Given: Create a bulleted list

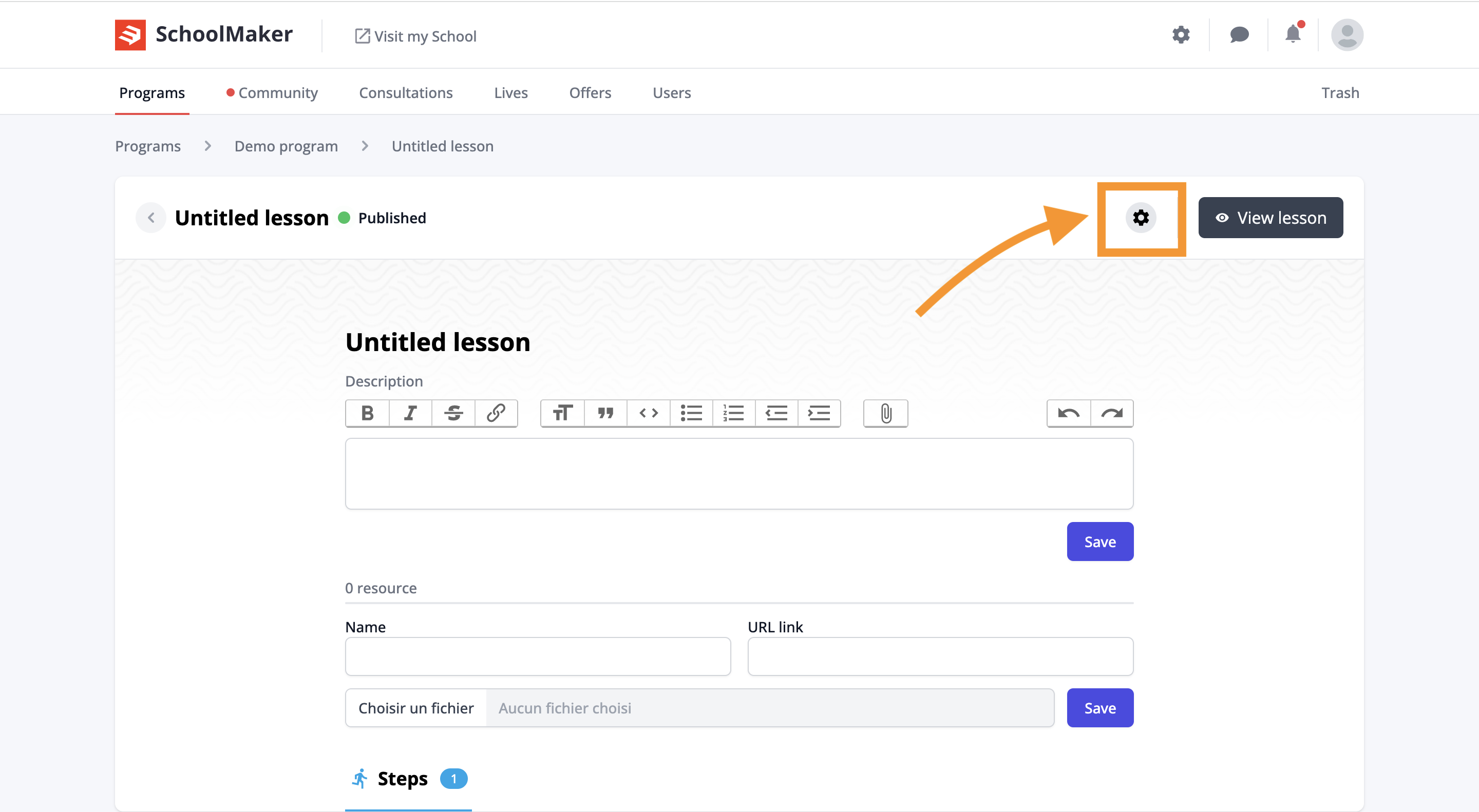Looking at the screenshot, I should tap(691, 413).
